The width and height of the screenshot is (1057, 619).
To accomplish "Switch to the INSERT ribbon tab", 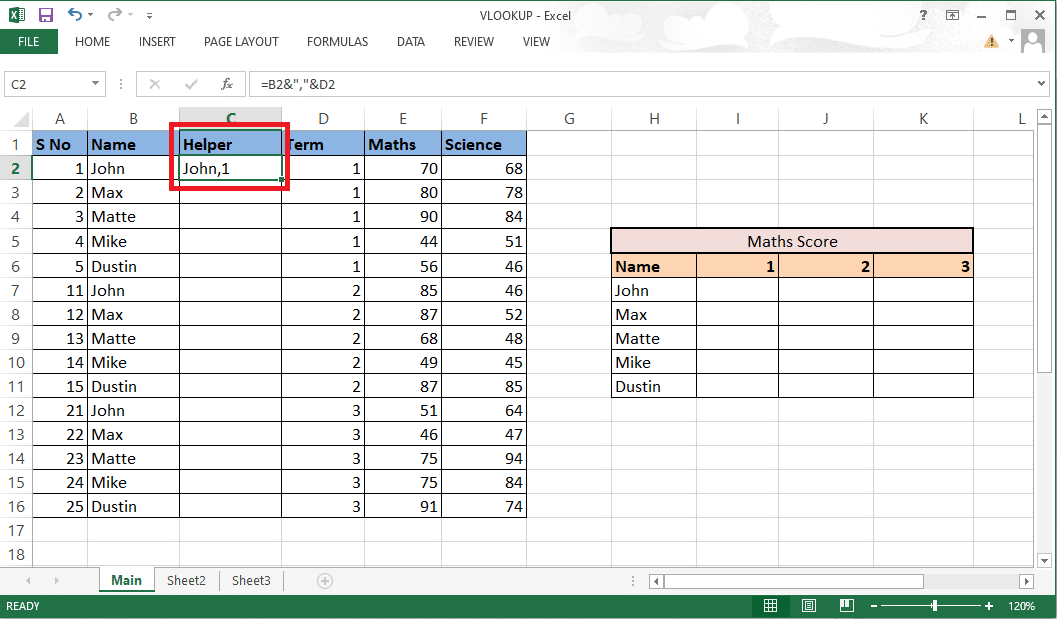I will [x=157, y=42].
